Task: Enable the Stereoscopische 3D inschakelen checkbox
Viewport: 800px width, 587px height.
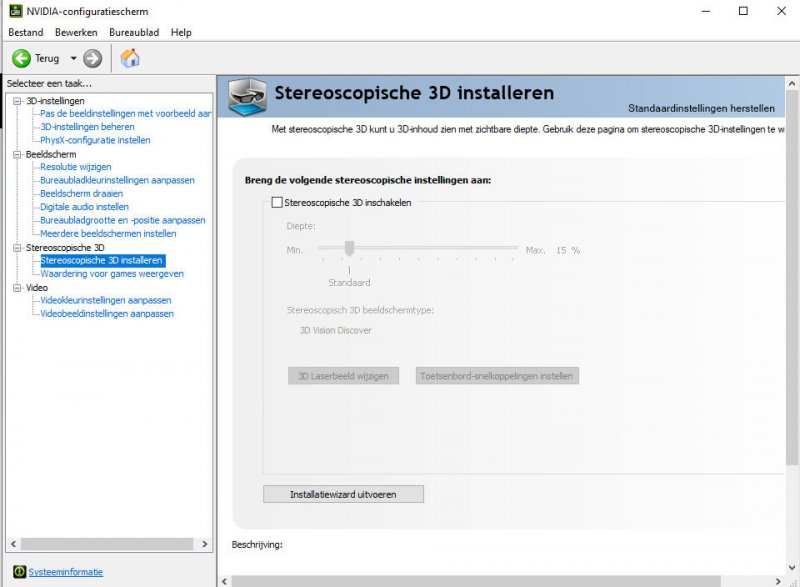Action: [277, 202]
